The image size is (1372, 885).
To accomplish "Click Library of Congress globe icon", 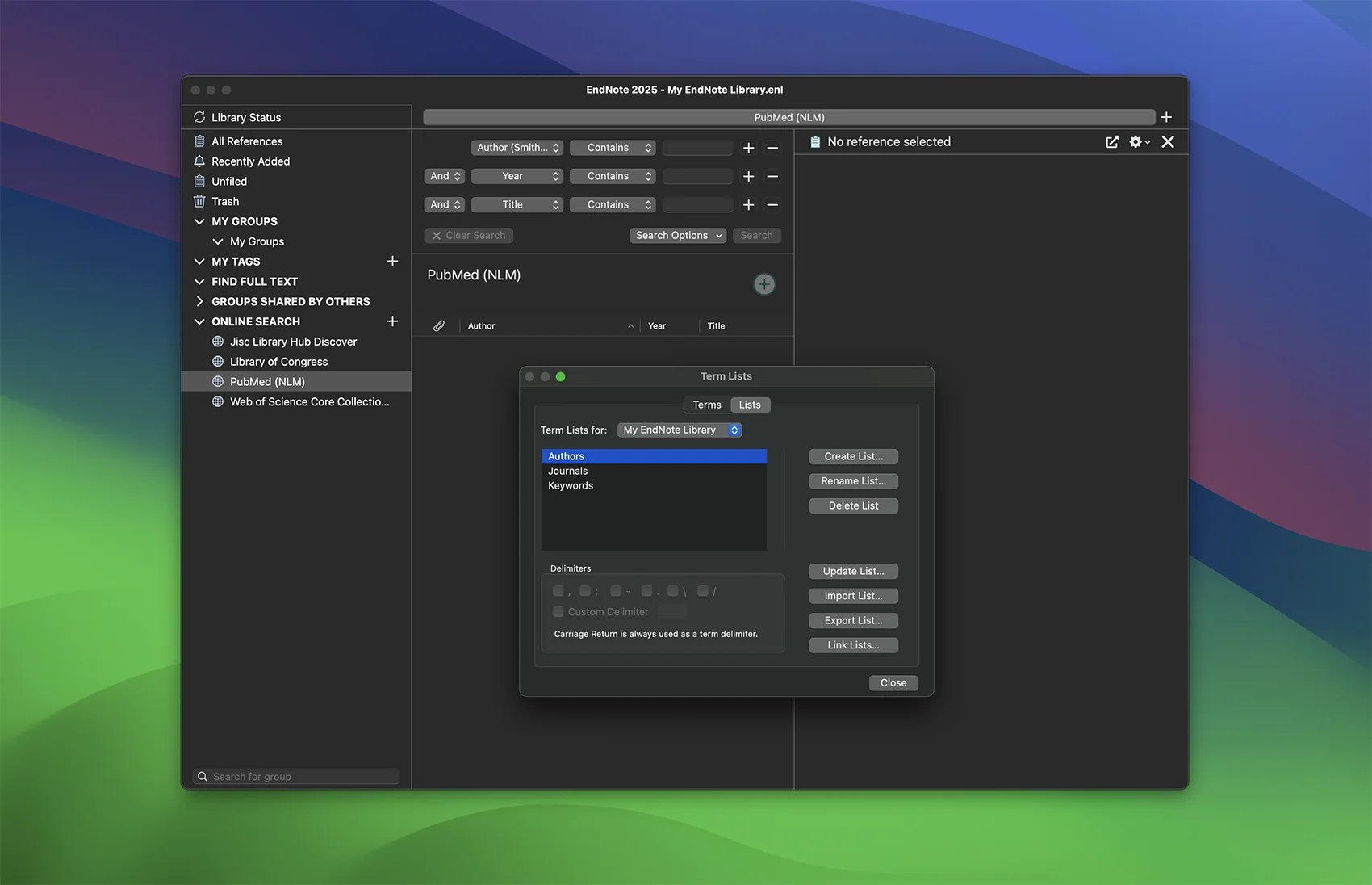I will [x=218, y=362].
